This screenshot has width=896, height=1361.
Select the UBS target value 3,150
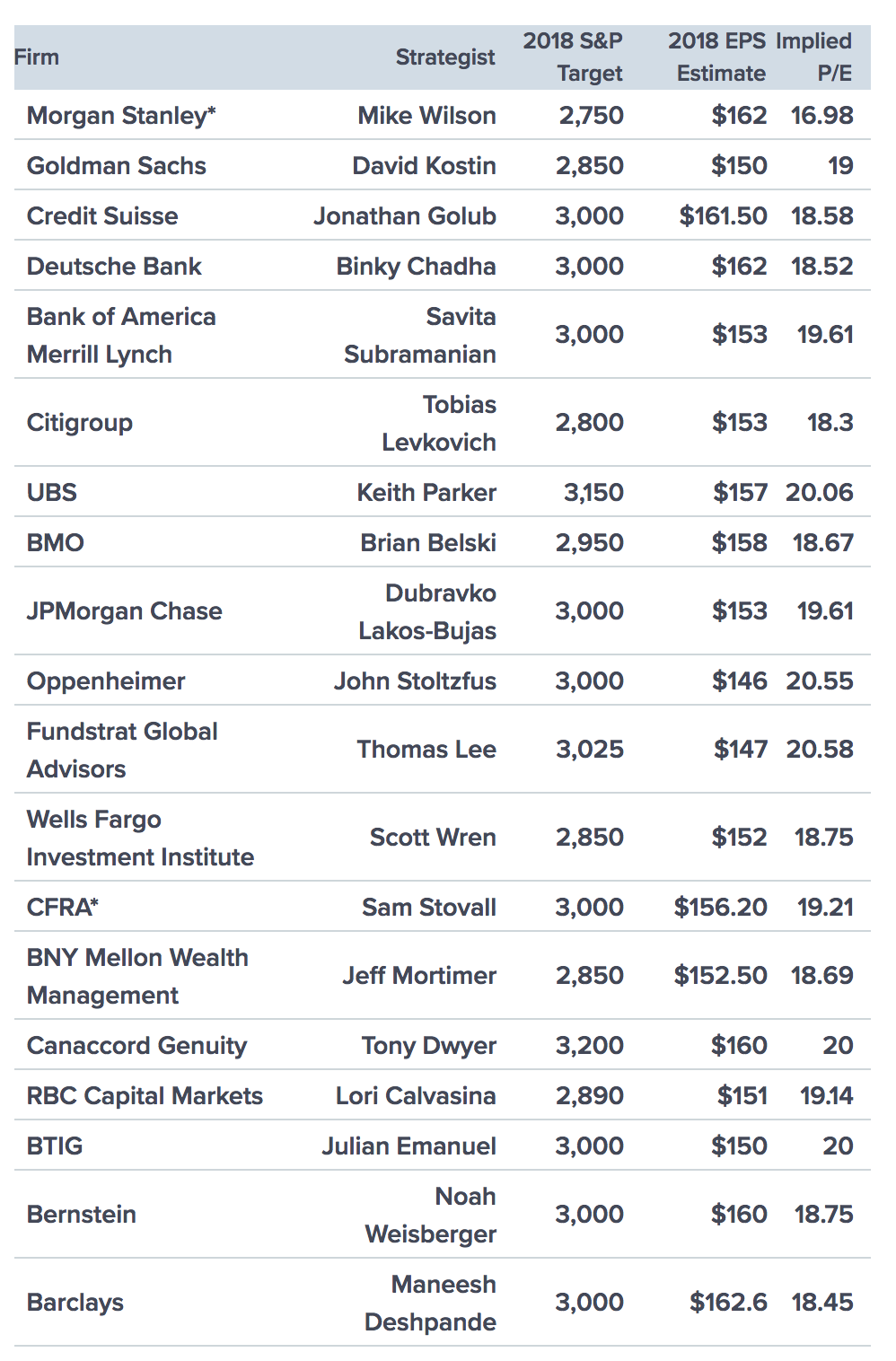[593, 493]
